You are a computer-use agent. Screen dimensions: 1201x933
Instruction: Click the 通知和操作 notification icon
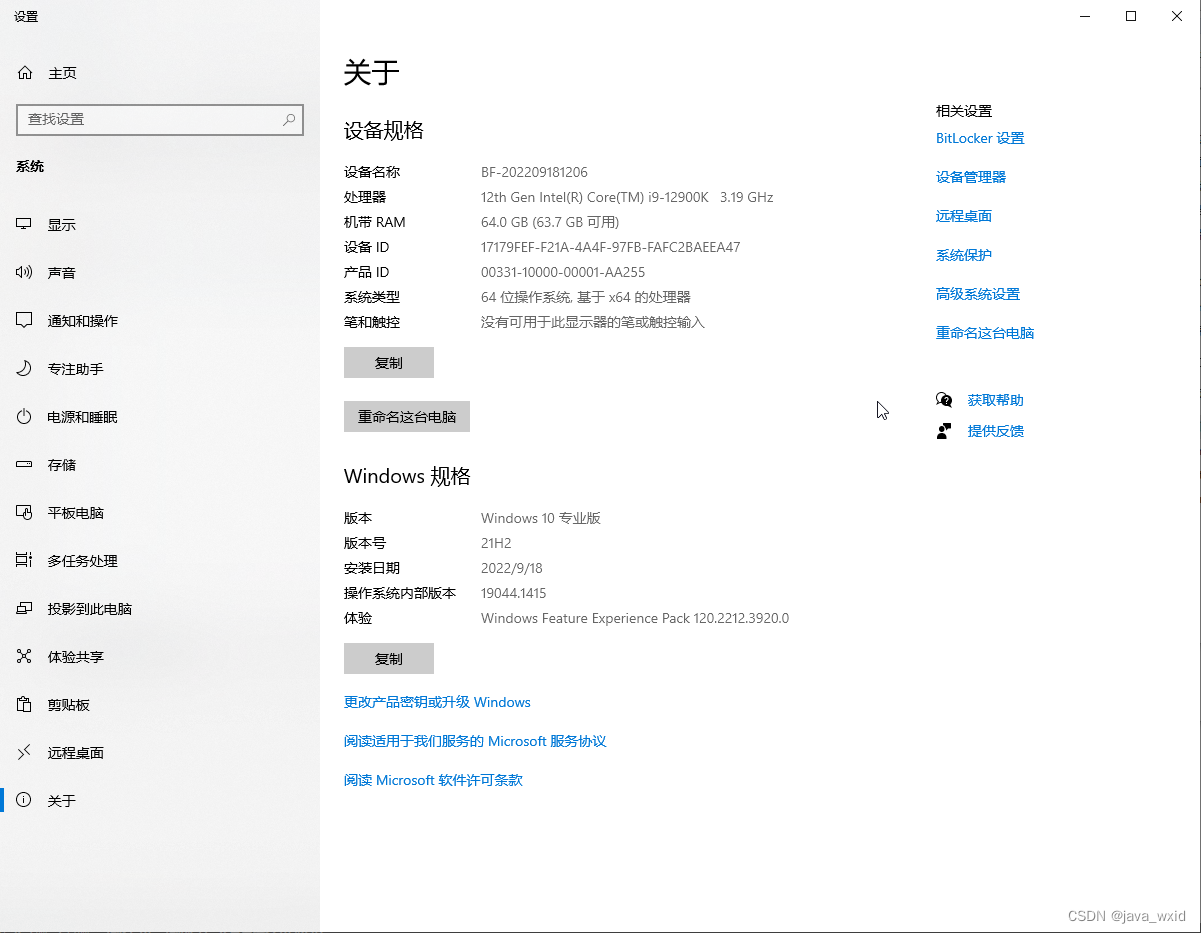point(25,321)
